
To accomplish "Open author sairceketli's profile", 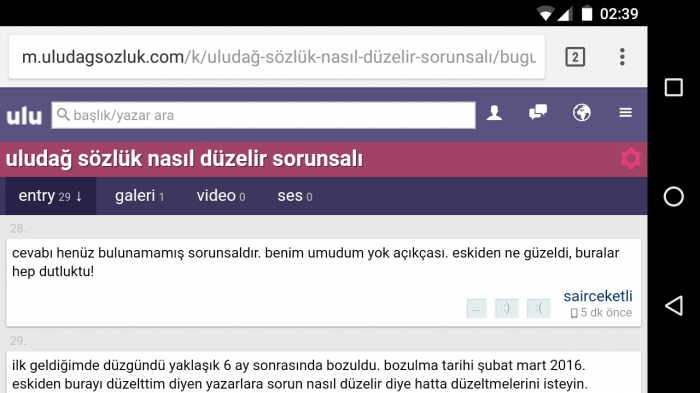I will [598, 296].
